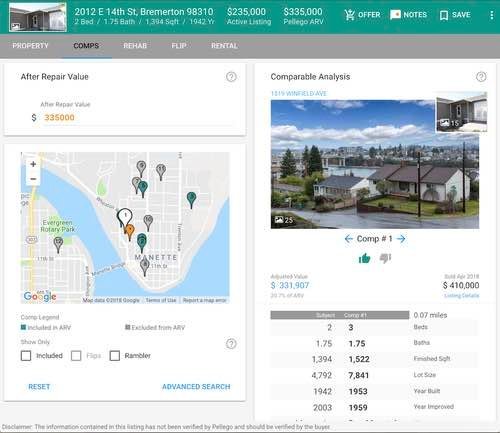Click the 0.07 miles distance text
Image resolution: width=500 pixels, height=433 pixels.
430,315
